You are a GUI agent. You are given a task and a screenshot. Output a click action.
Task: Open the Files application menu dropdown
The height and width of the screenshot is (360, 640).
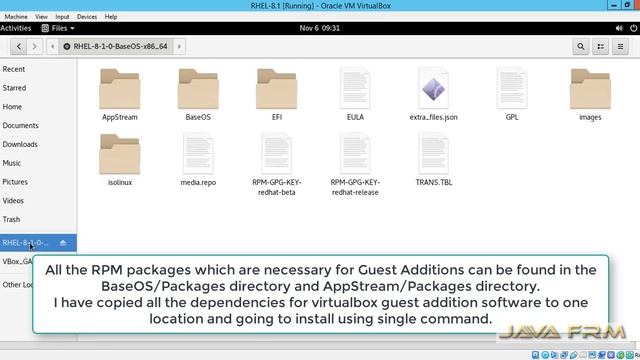(x=58, y=28)
